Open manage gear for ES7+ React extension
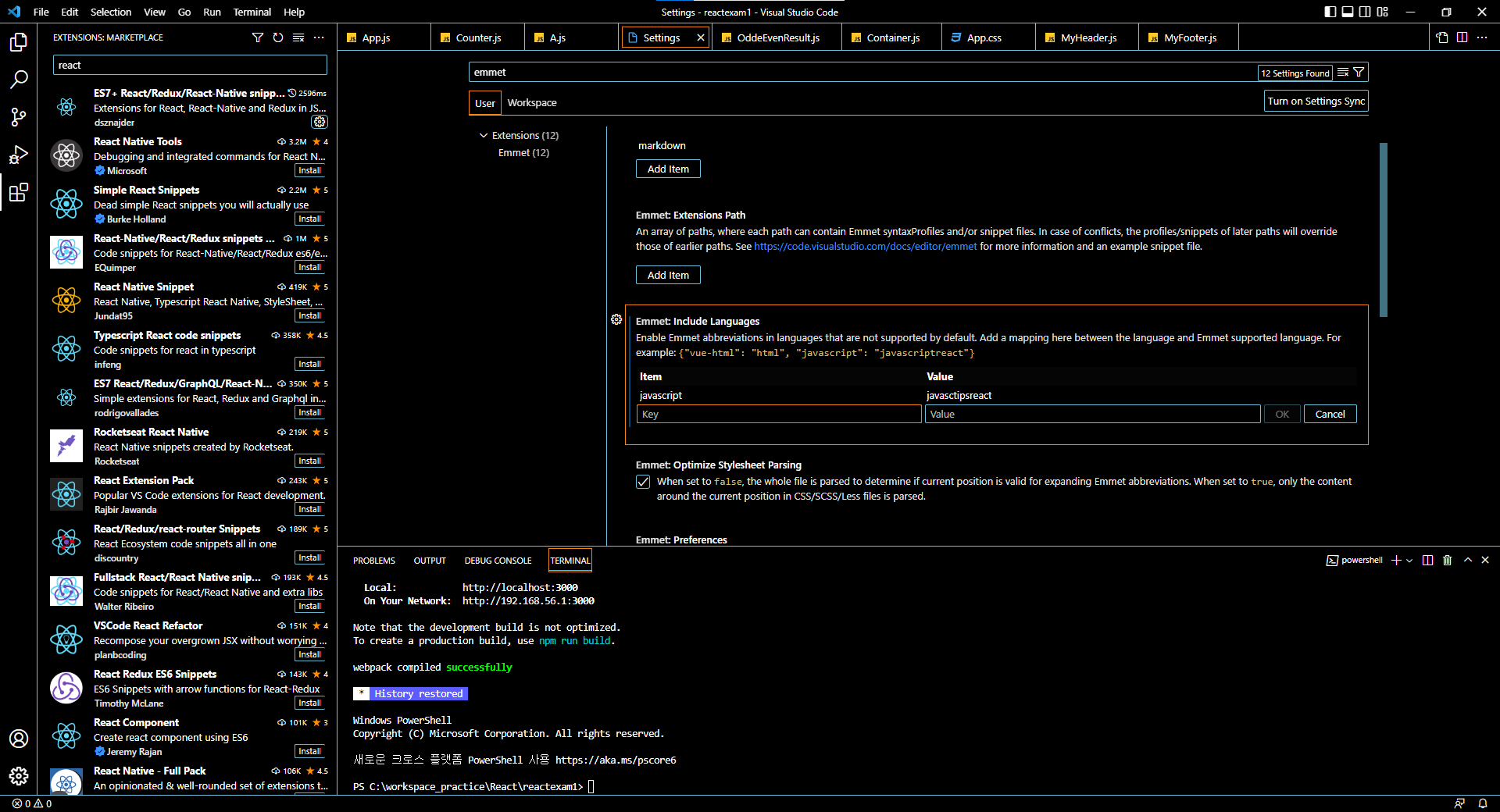 (x=320, y=122)
